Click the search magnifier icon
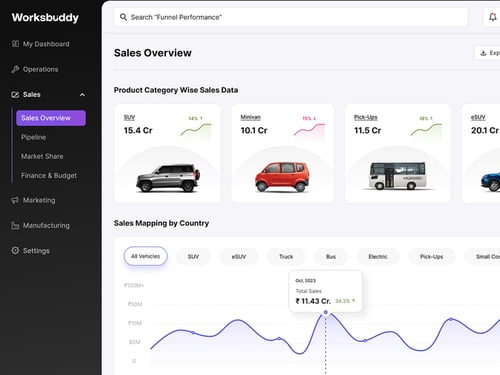The width and height of the screenshot is (500, 375). pyautogui.click(x=123, y=17)
